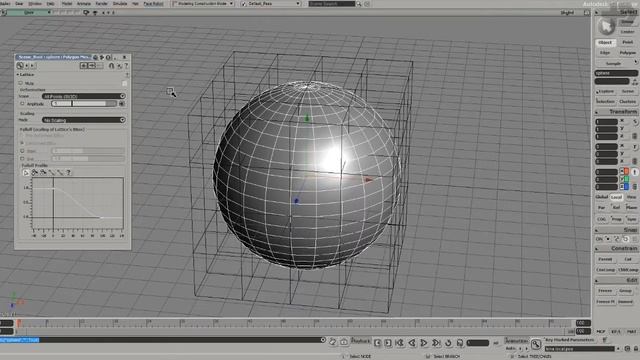Image resolution: width=640 pixels, height=360 pixels.
Task: Click the current frame input field
Action: click(478, 343)
